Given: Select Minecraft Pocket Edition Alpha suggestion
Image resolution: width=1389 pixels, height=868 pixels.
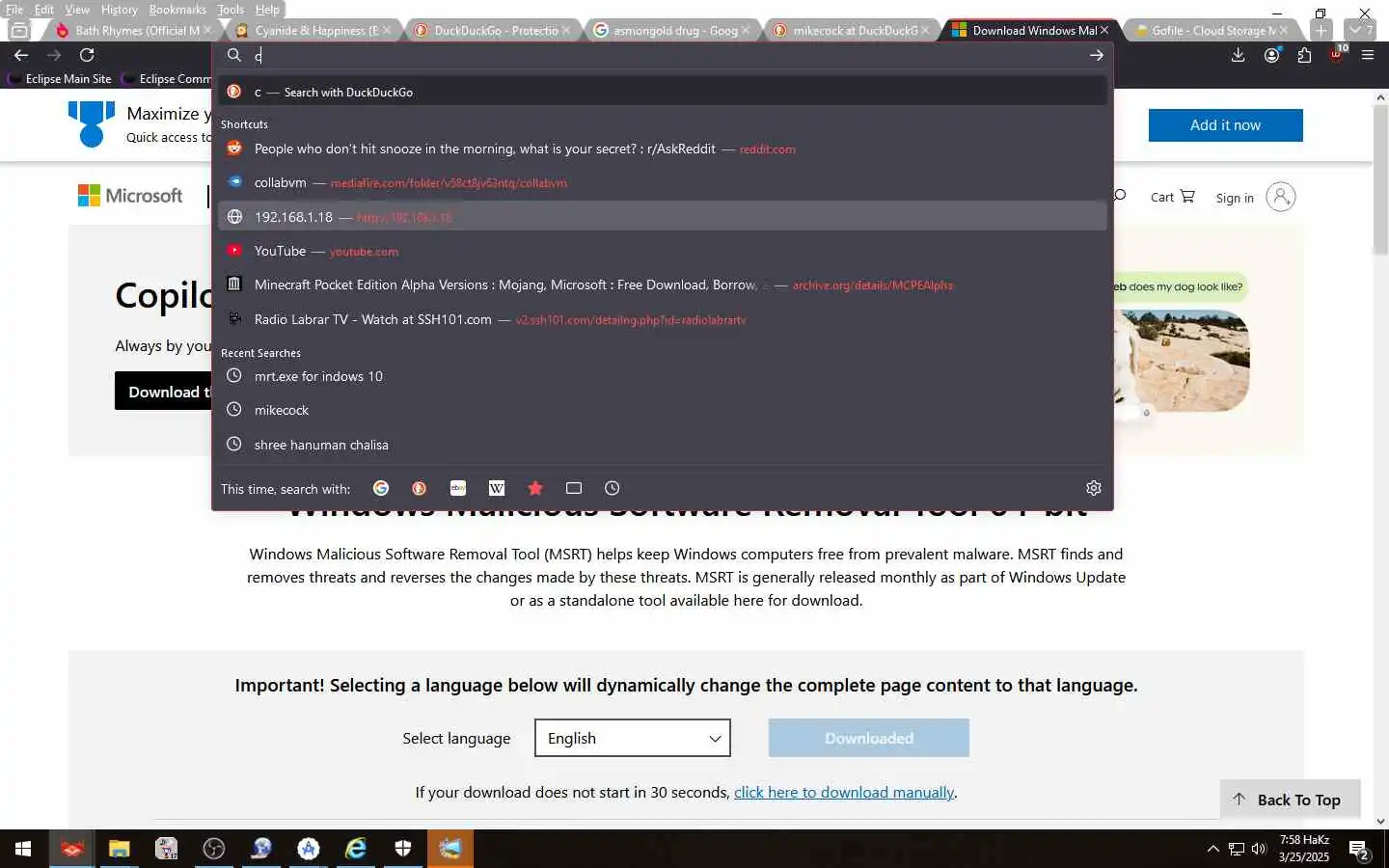Looking at the screenshot, I should point(662,285).
